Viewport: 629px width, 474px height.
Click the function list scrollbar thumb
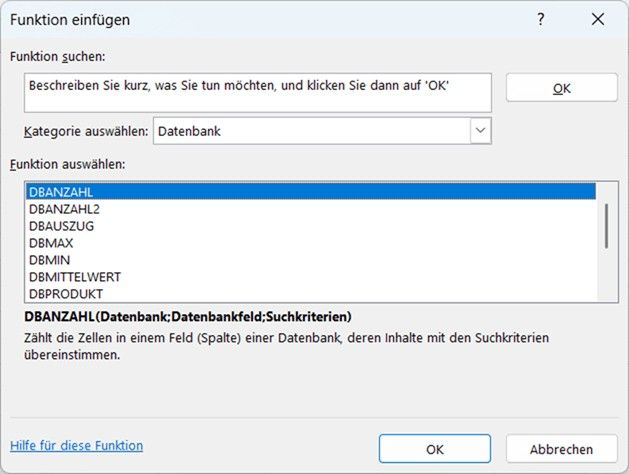coord(606,225)
